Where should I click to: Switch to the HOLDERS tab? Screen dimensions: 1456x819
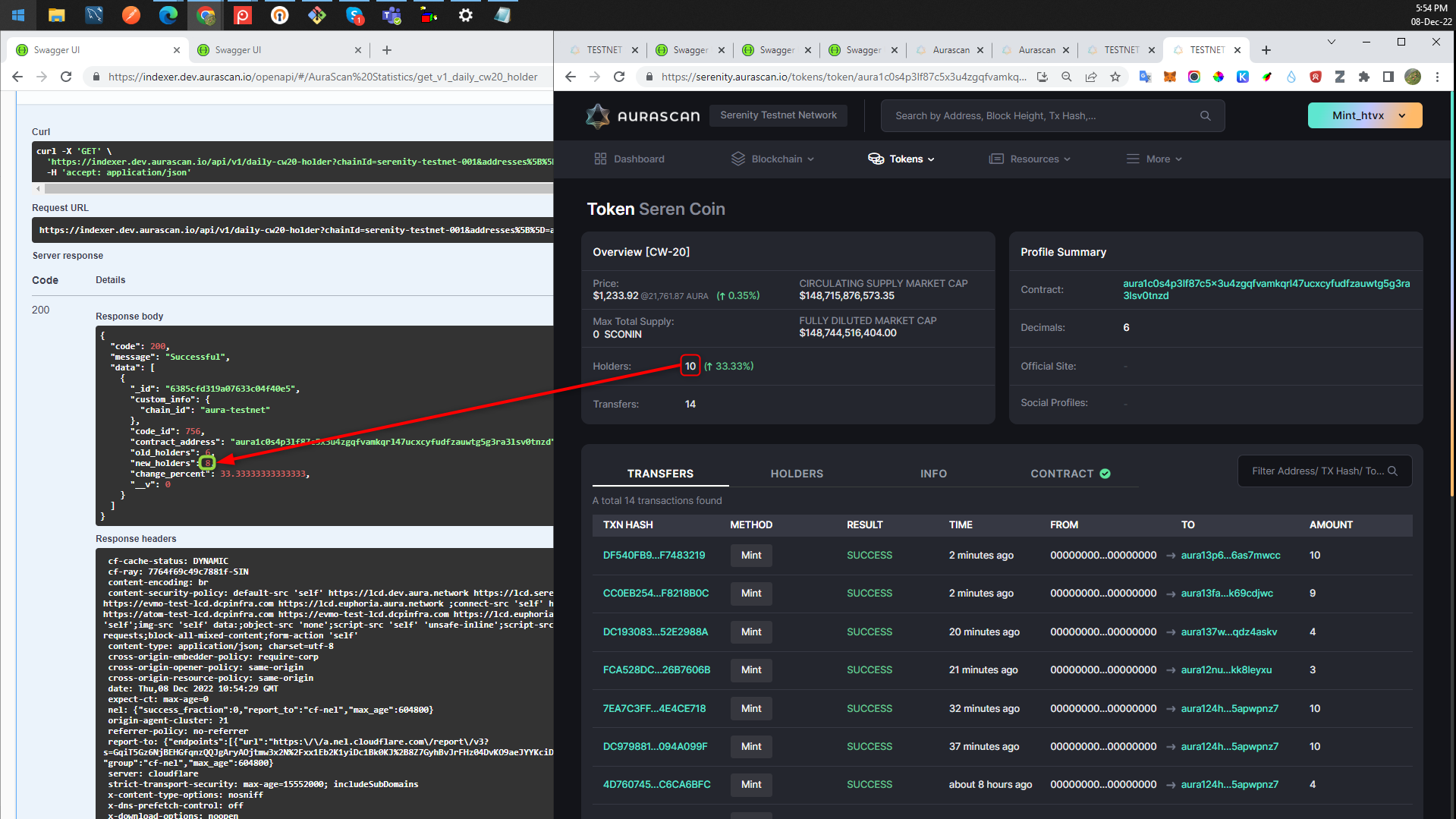coord(797,474)
